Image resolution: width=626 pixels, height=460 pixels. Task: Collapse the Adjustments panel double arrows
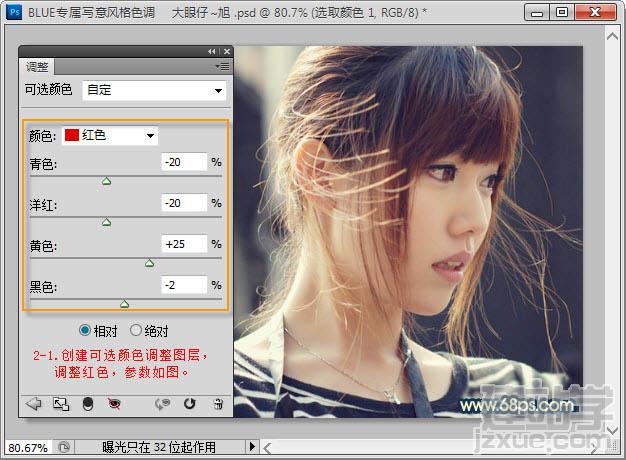(212, 52)
